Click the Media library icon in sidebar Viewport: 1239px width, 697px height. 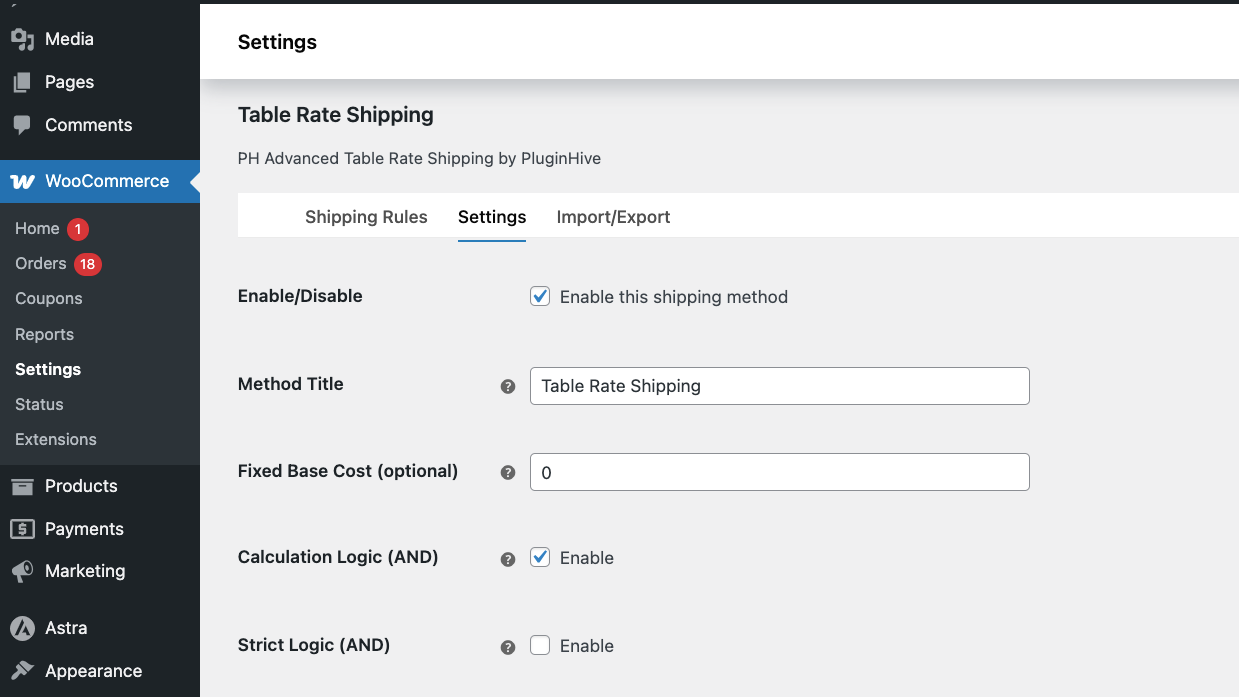point(22,39)
